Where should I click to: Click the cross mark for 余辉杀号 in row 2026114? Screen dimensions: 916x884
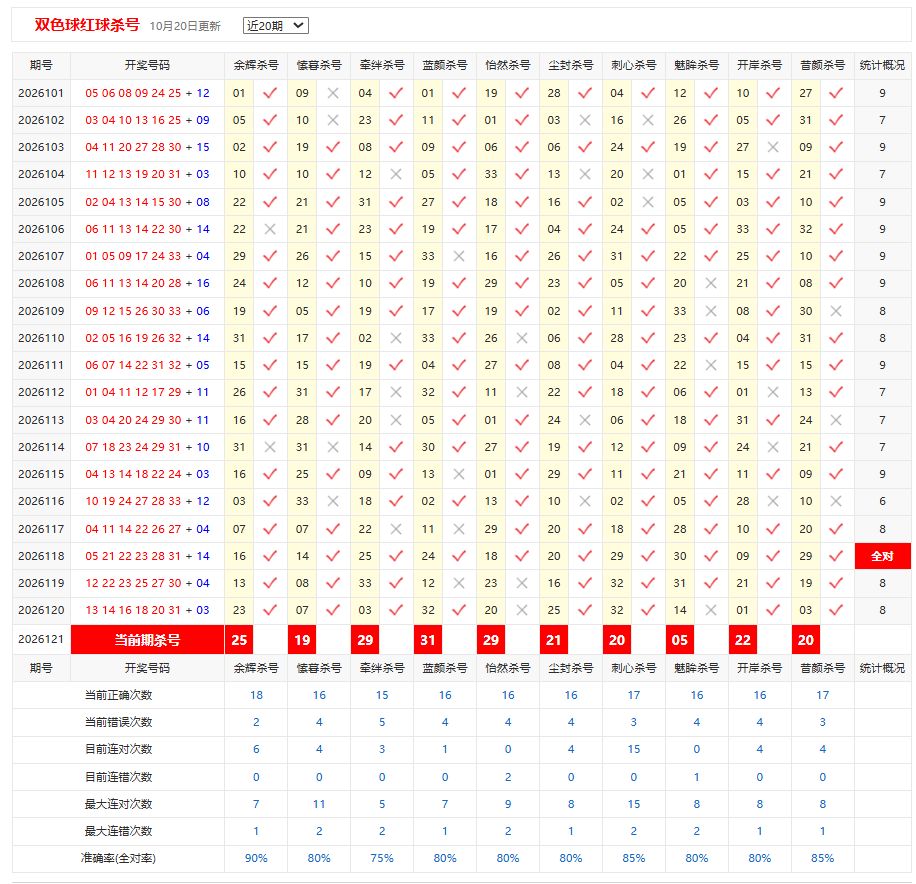pos(270,447)
